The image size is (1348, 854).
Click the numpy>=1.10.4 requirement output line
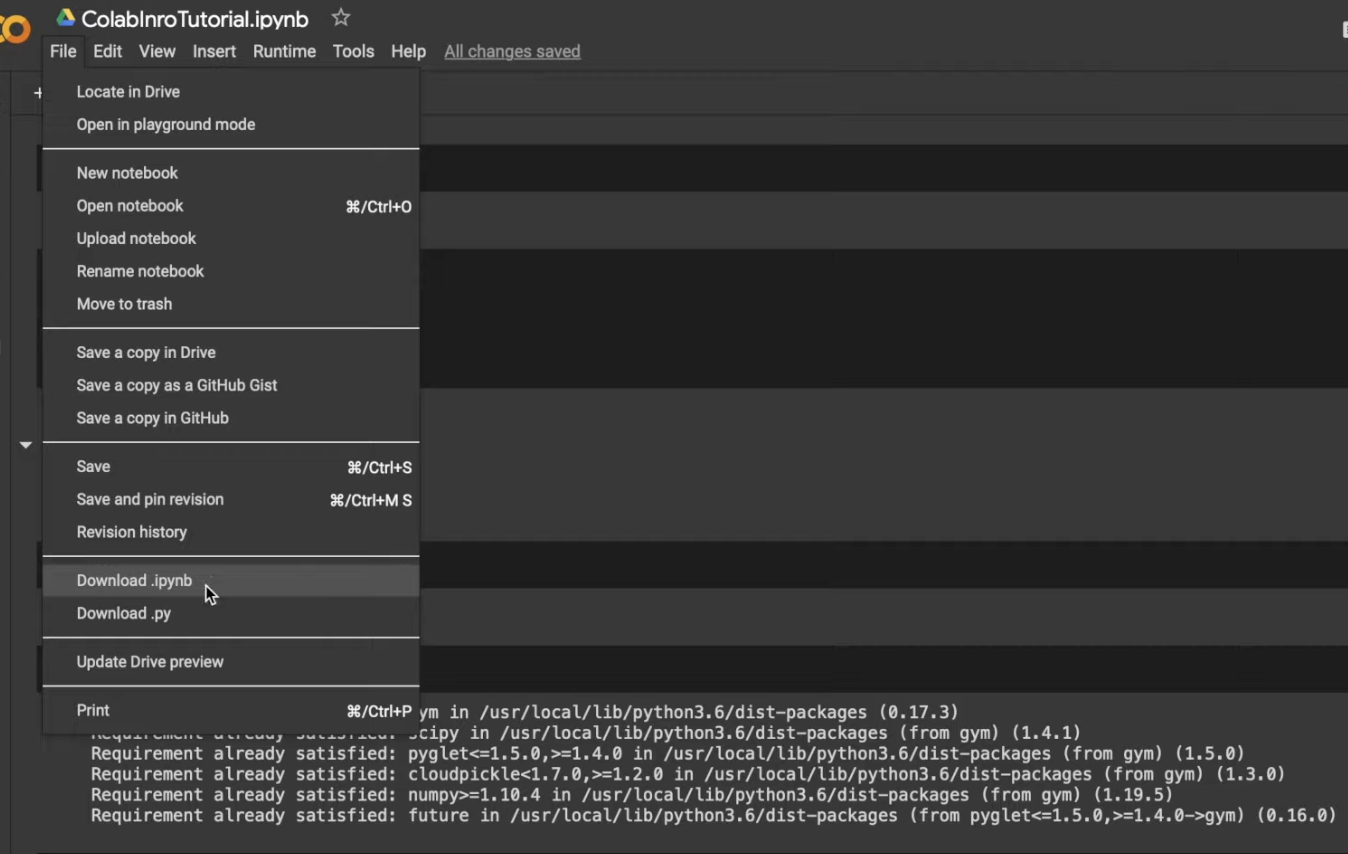pyautogui.click(x=632, y=795)
